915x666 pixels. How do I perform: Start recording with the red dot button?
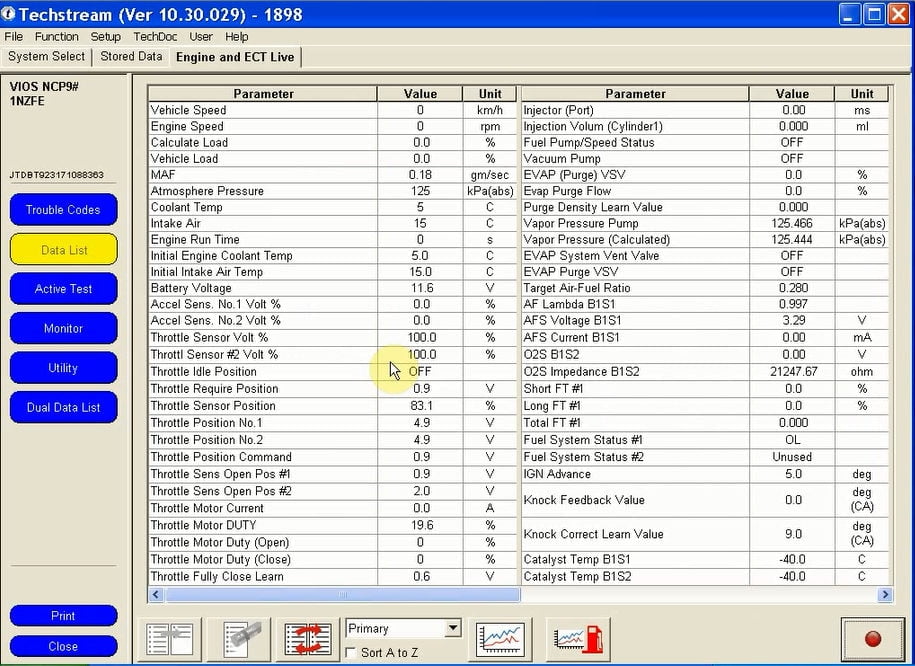pyautogui.click(x=873, y=639)
